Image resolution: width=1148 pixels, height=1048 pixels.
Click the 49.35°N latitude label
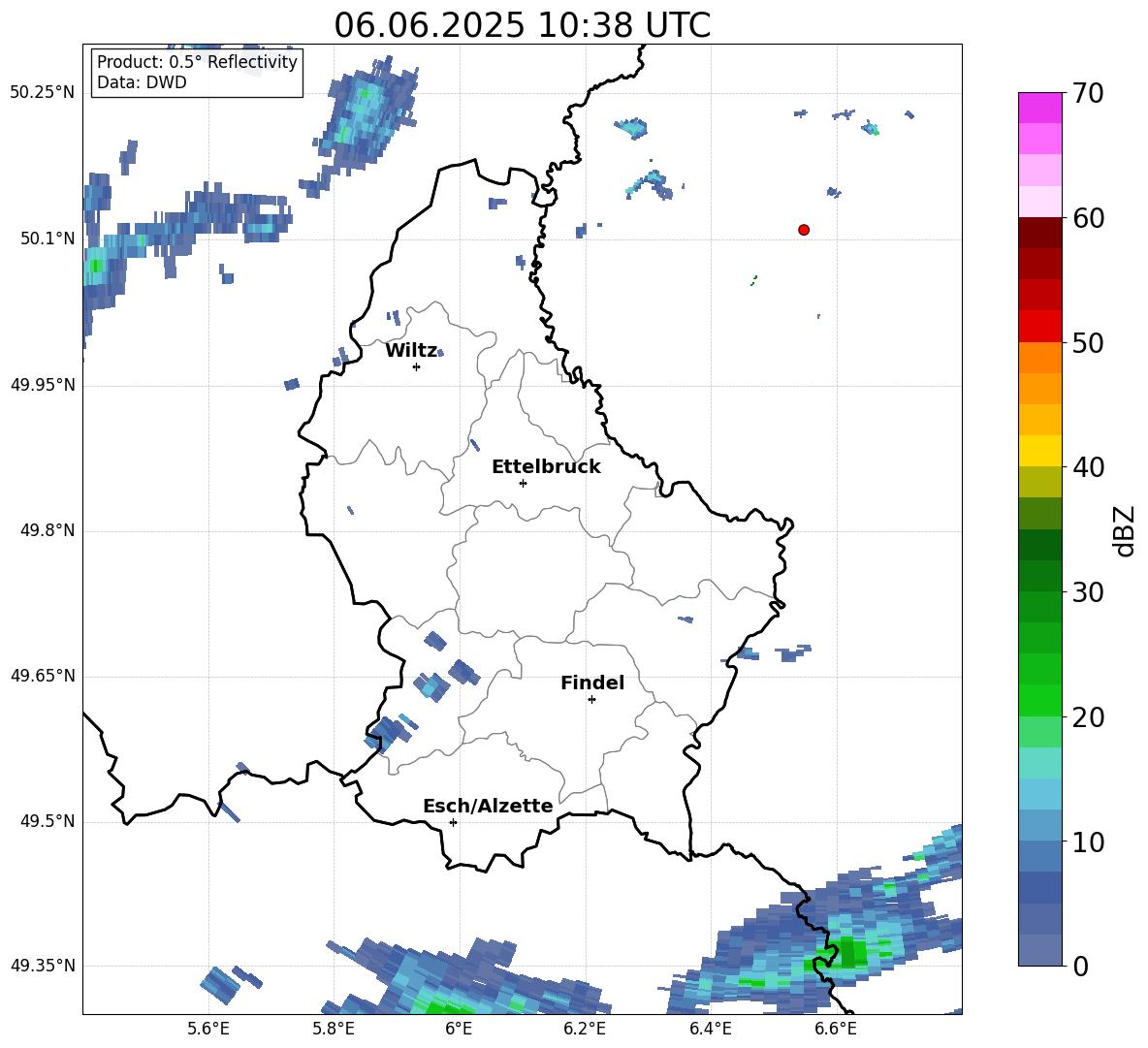[x=43, y=966]
